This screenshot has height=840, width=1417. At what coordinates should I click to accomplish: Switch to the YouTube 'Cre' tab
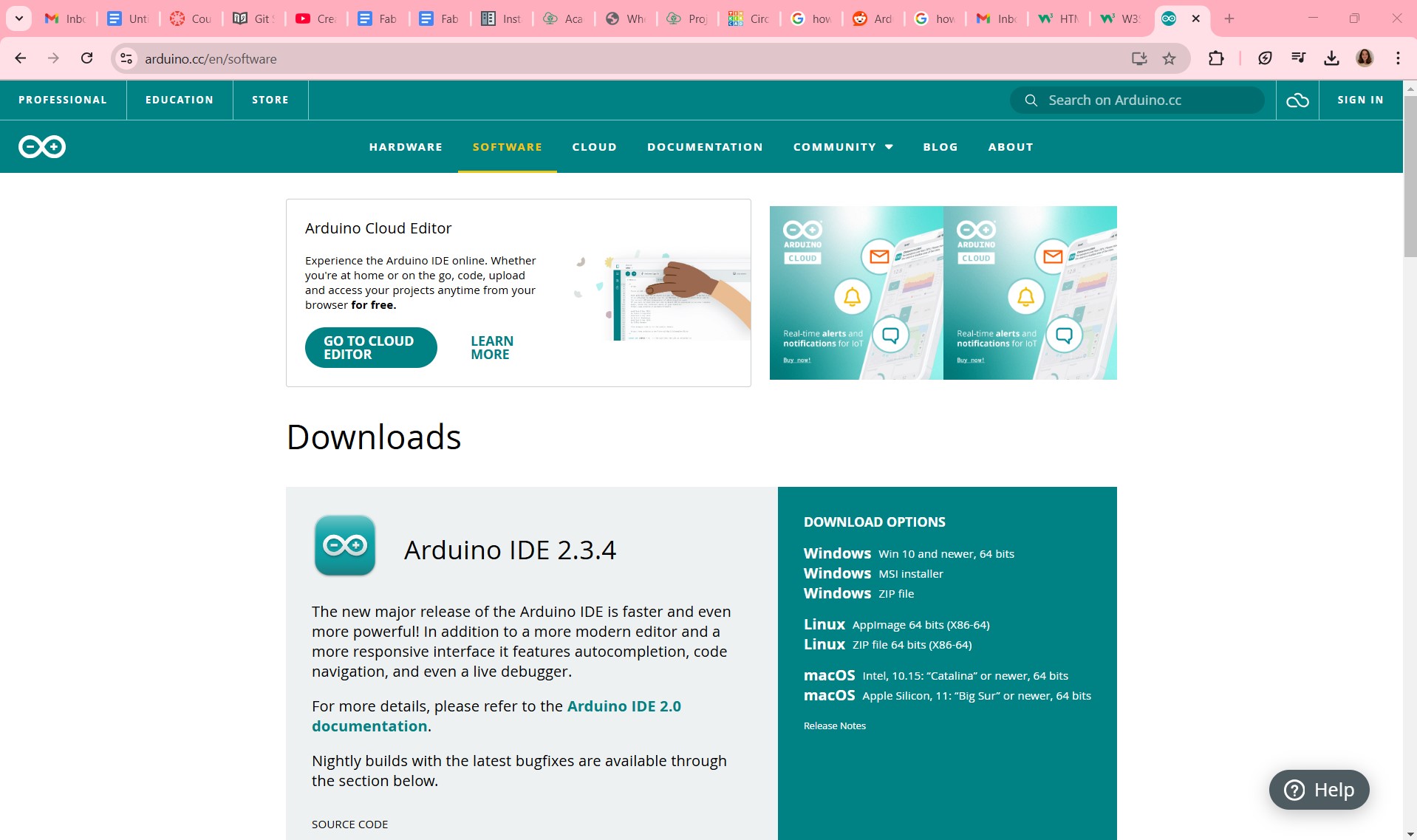point(315,18)
